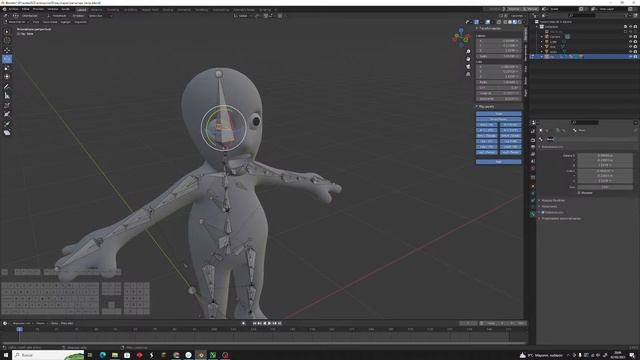
Task: Switch perspective/orthographic view icon
Action: click(x=468, y=74)
